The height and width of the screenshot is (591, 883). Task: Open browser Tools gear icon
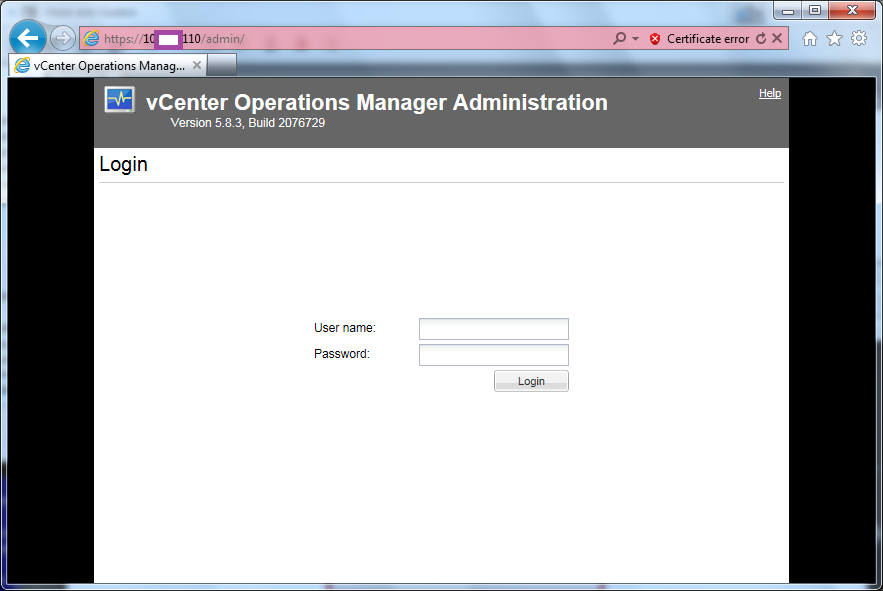(859, 38)
